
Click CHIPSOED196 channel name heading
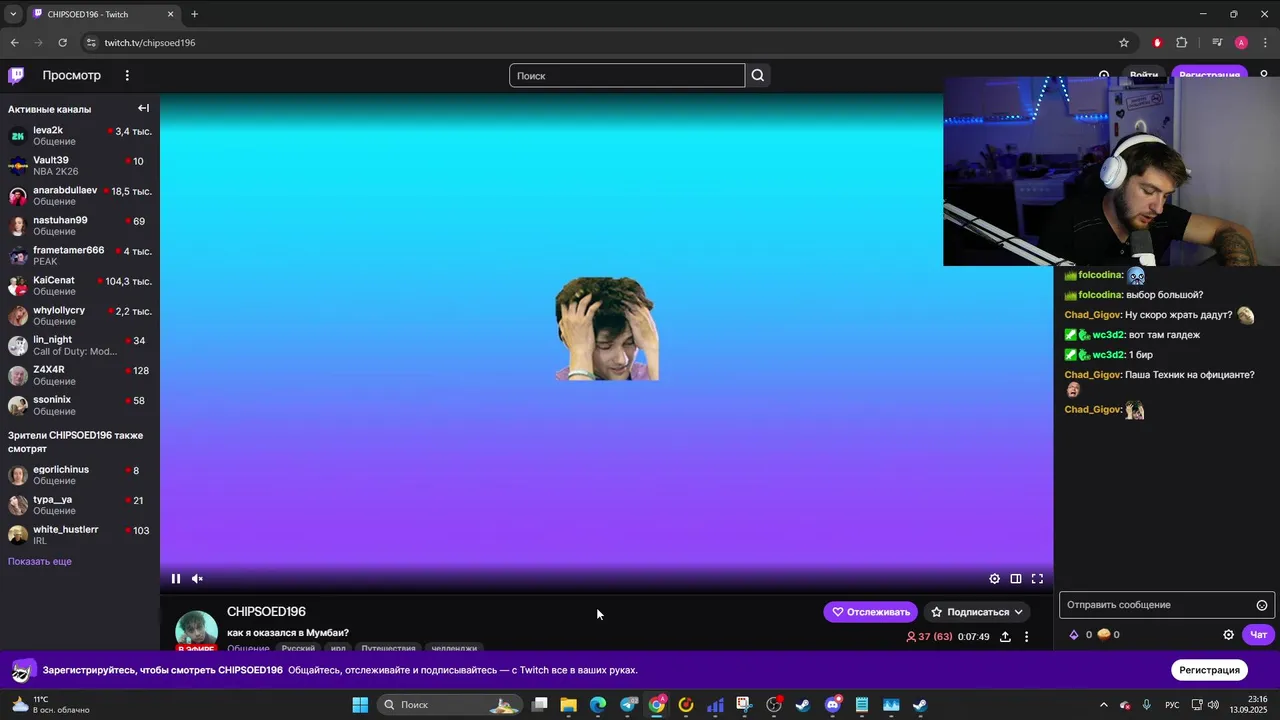pos(266,612)
